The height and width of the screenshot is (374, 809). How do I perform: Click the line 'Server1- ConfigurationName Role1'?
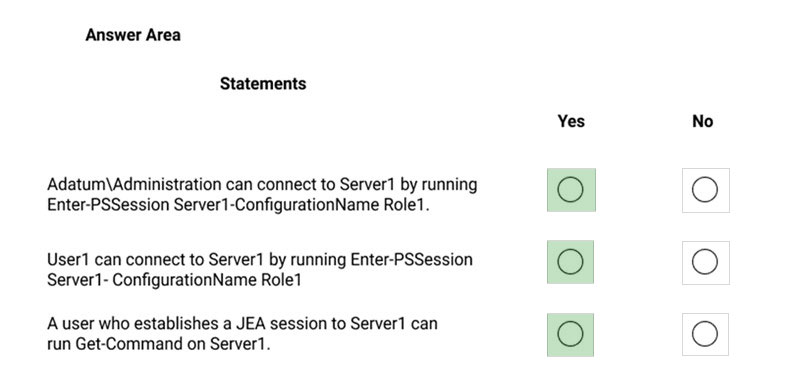tap(174, 279)
